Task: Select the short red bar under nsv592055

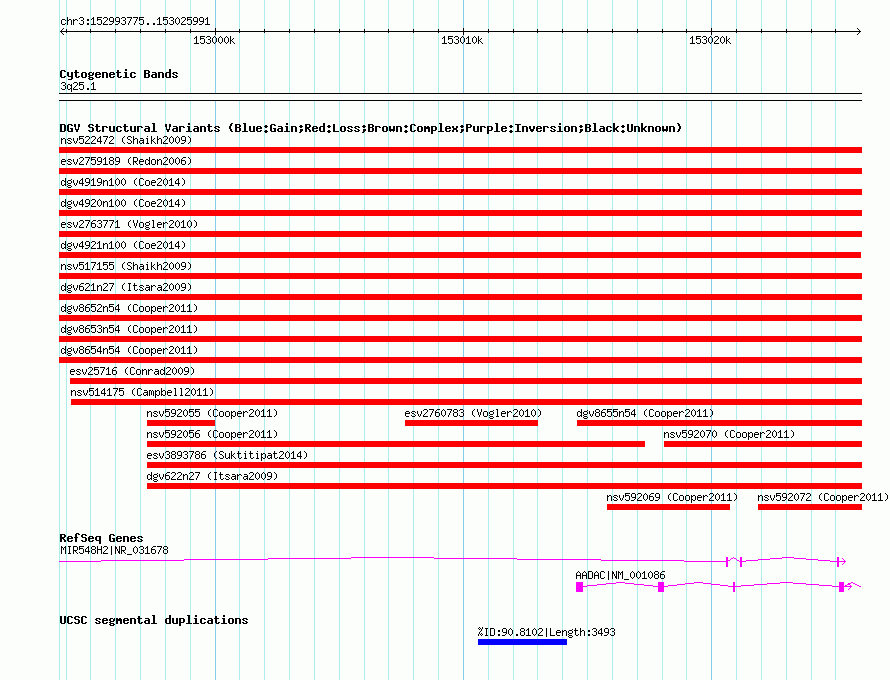Action: 180,423
